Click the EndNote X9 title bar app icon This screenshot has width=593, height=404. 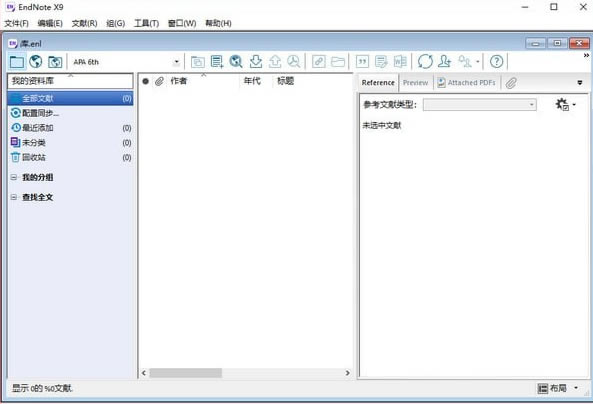[10, 7]
